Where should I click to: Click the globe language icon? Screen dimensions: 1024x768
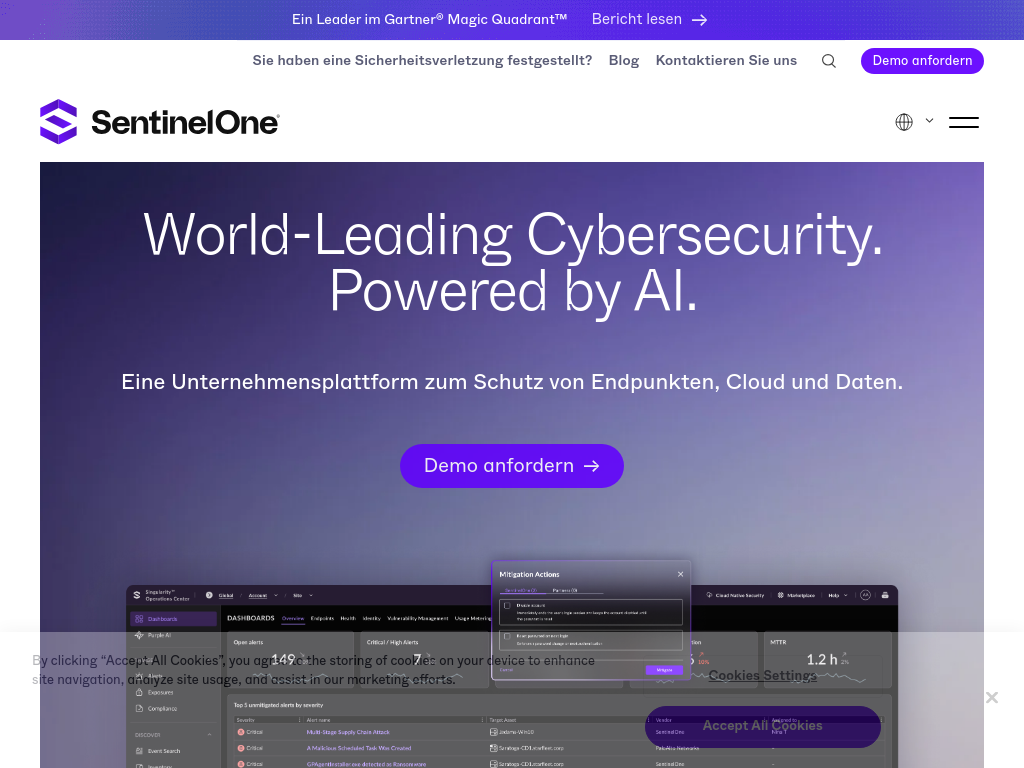[904, 122]
